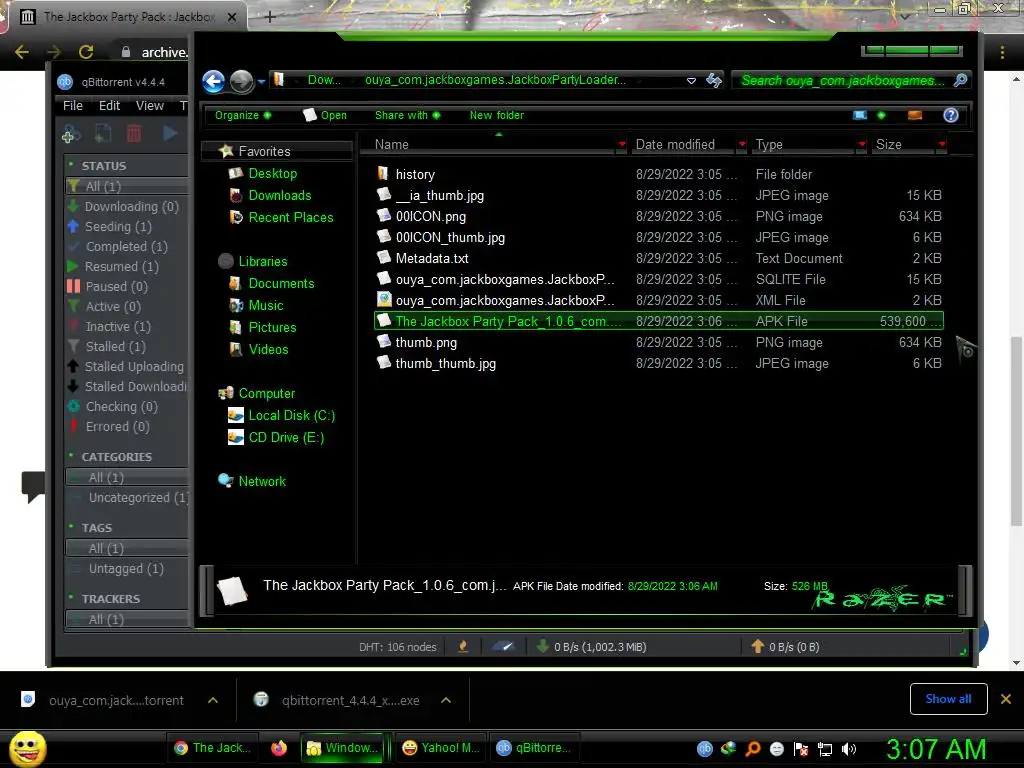Click qBittorrent add torrent file icon
Viewport: 1024px width, 768px height.
103,134
